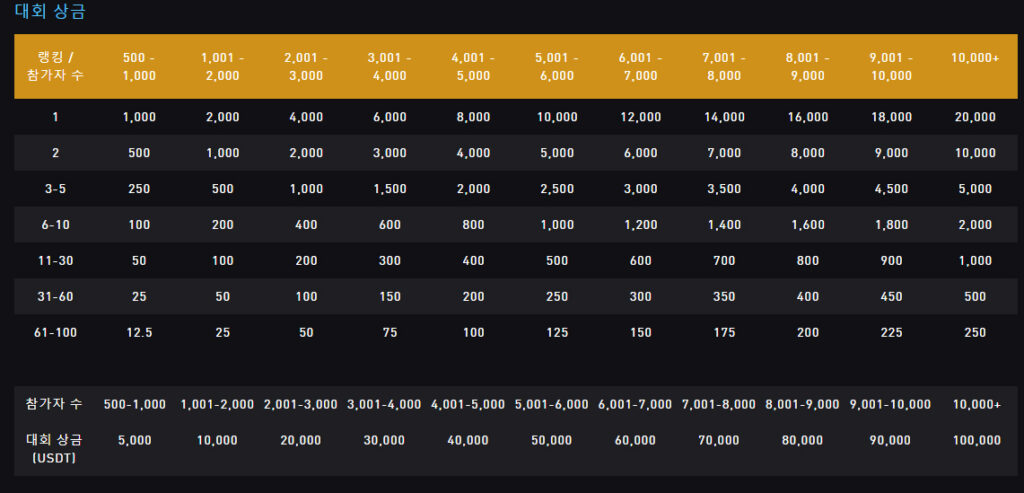Viewport: 1024px width, 493px height.
Task: Click the 12.5 prize cell
Action: 139,332
